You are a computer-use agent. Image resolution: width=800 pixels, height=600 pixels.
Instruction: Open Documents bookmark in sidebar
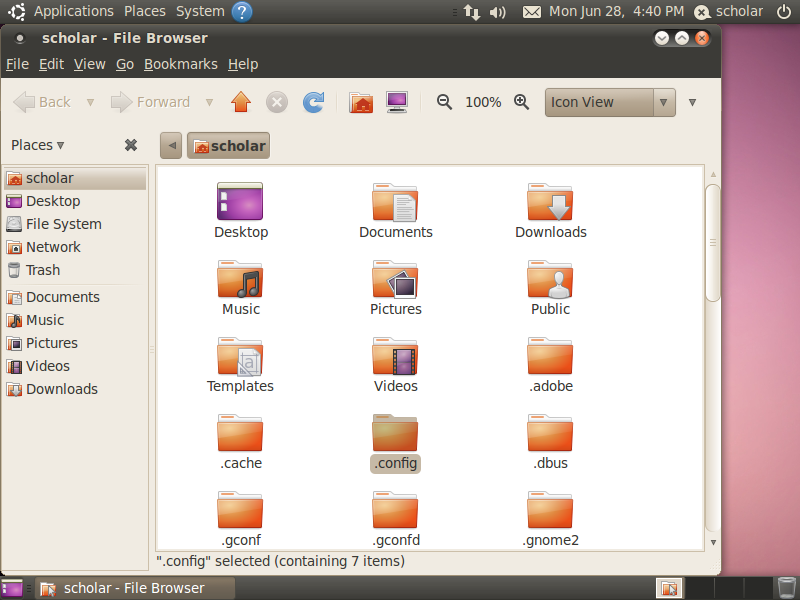tap(76, 297)
